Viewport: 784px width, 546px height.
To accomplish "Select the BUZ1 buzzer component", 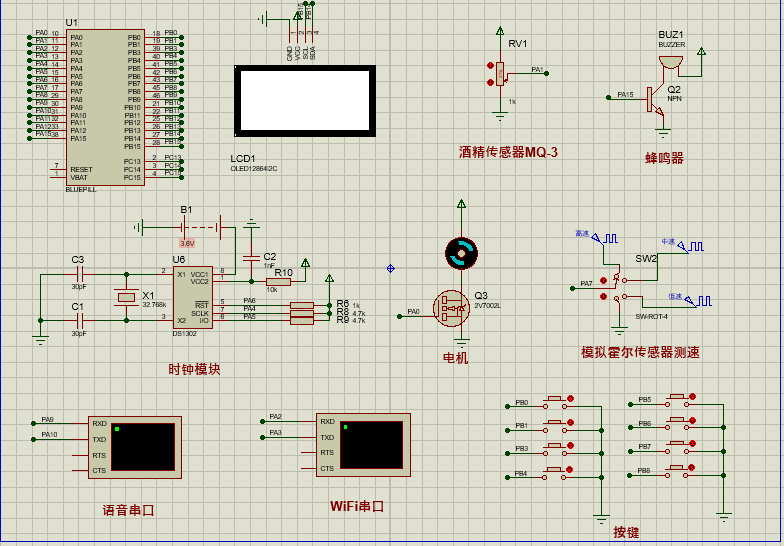I will pyautogui.click(x=670, y=62).
